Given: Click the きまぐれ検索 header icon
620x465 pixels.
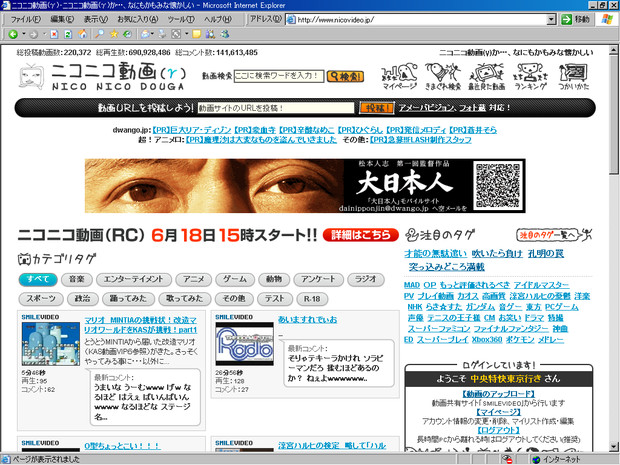Looking at the screenshot, I should click(x=443, y=76).
